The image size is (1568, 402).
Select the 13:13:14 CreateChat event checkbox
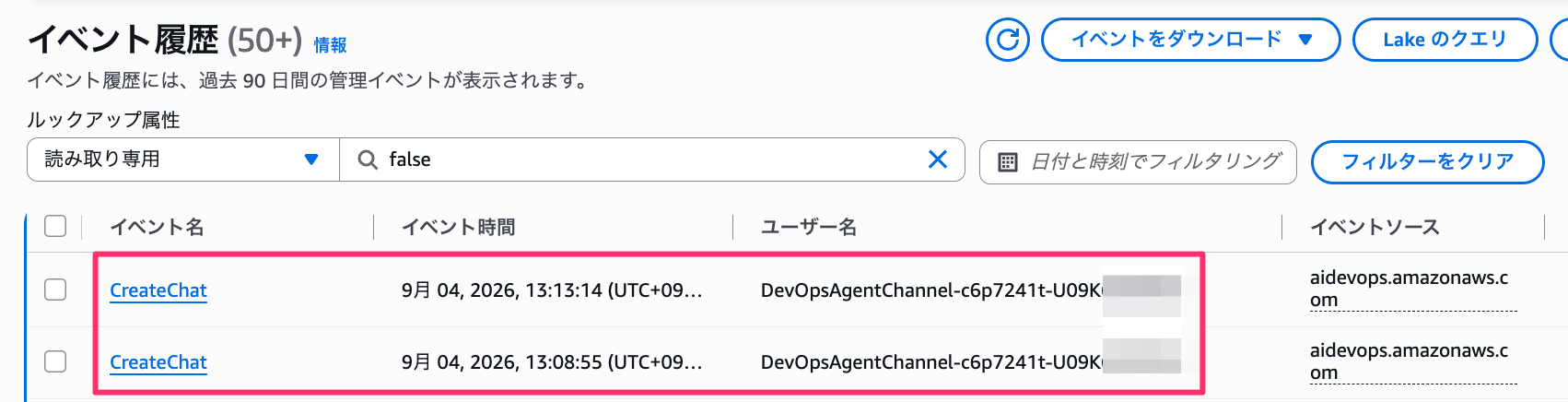pyautogui.click(x=55, y=290)
